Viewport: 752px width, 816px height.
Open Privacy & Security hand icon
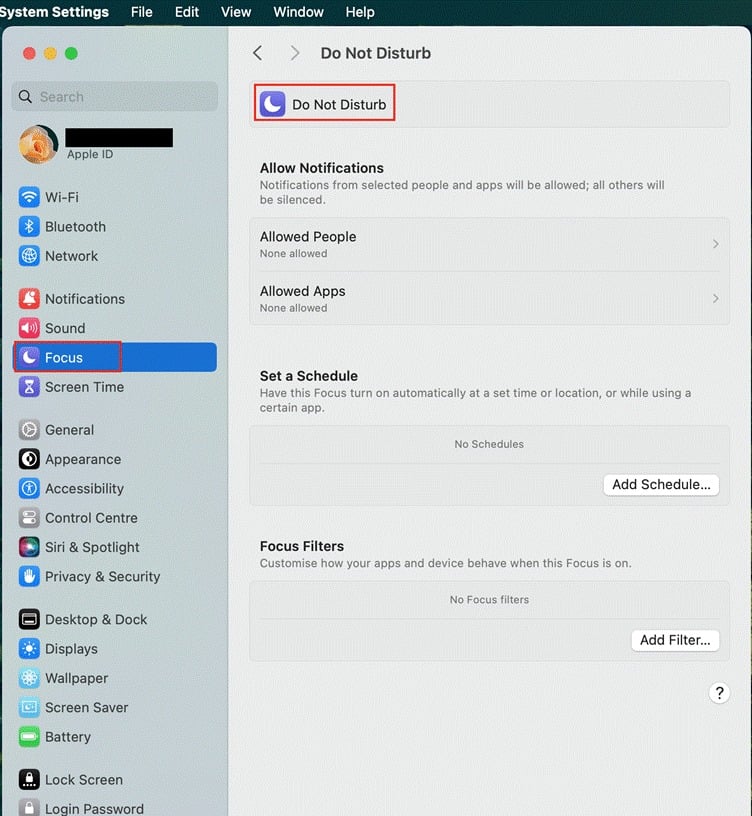(x=29, y=576)
